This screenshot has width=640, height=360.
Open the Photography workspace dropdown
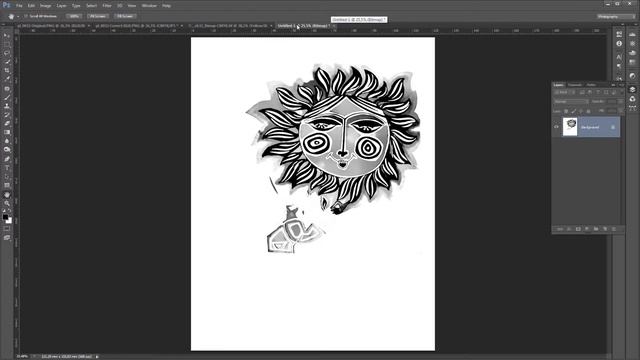616,16
